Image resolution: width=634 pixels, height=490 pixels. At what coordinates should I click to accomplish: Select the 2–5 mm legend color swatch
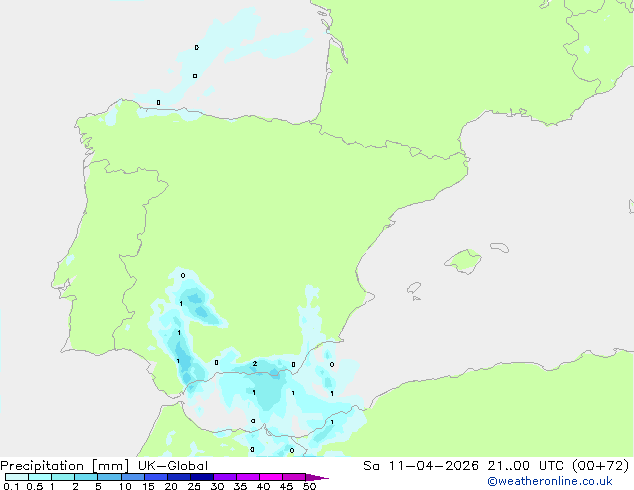[86, 477]
